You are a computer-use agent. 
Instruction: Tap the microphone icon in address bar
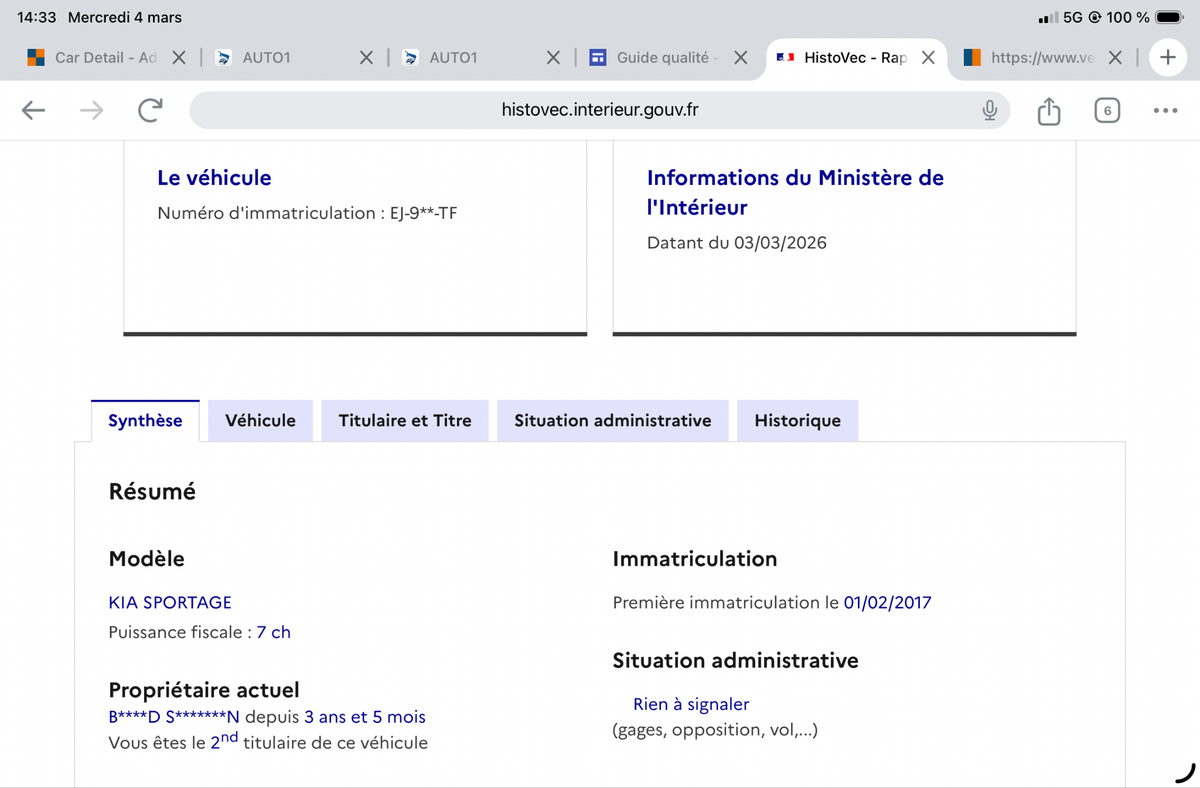[989, 110]
